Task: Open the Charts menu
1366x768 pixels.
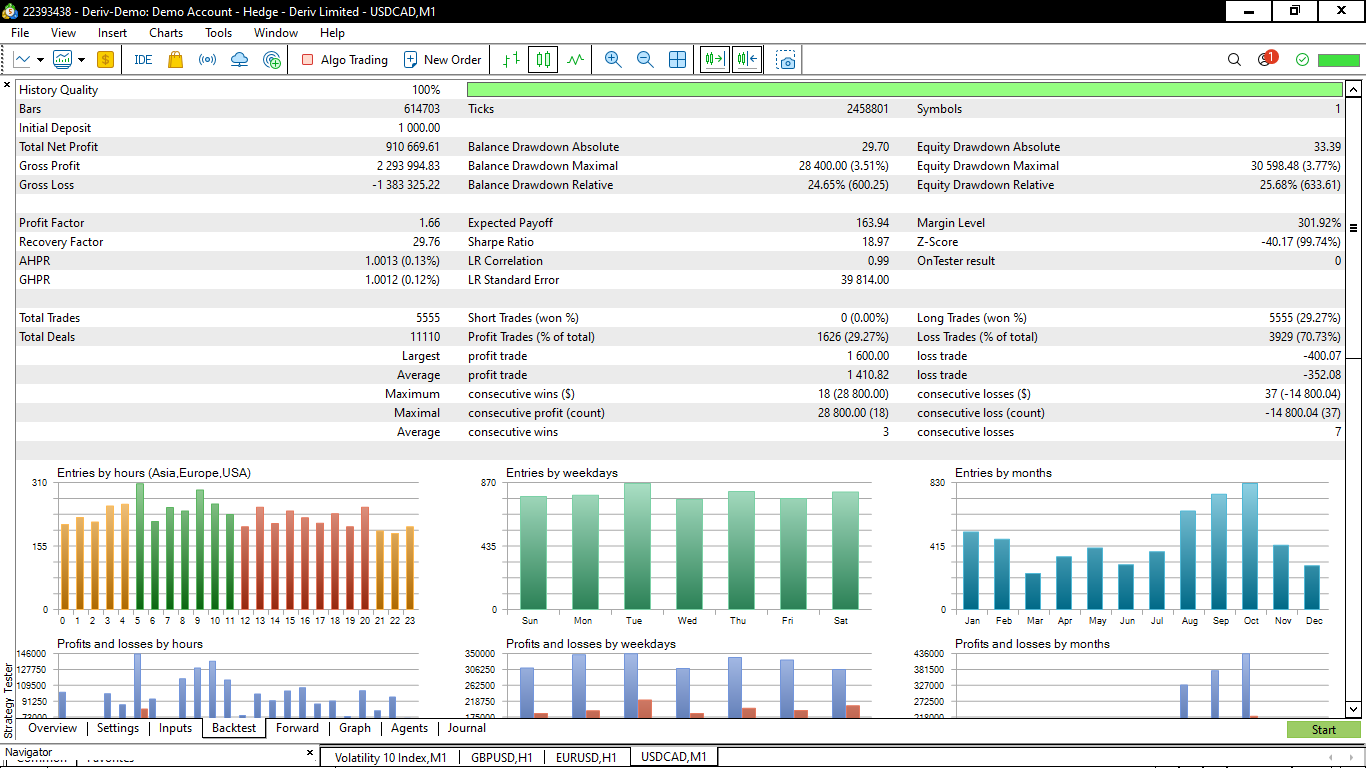Action: pyautogui.click(x=166, y=33)
